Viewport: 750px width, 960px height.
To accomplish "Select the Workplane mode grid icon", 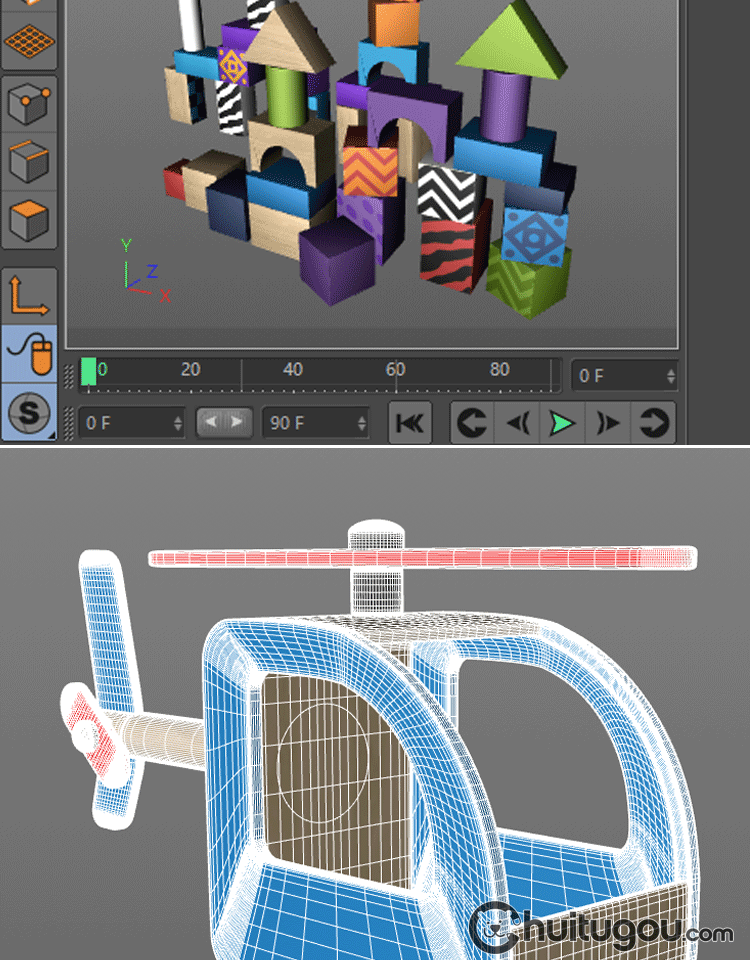I will pyautogui.click(x=29, y=41).
